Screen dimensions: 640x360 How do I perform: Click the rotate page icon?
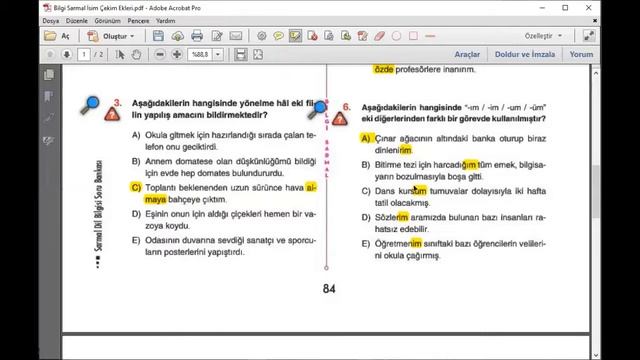[x=329, y=36]
